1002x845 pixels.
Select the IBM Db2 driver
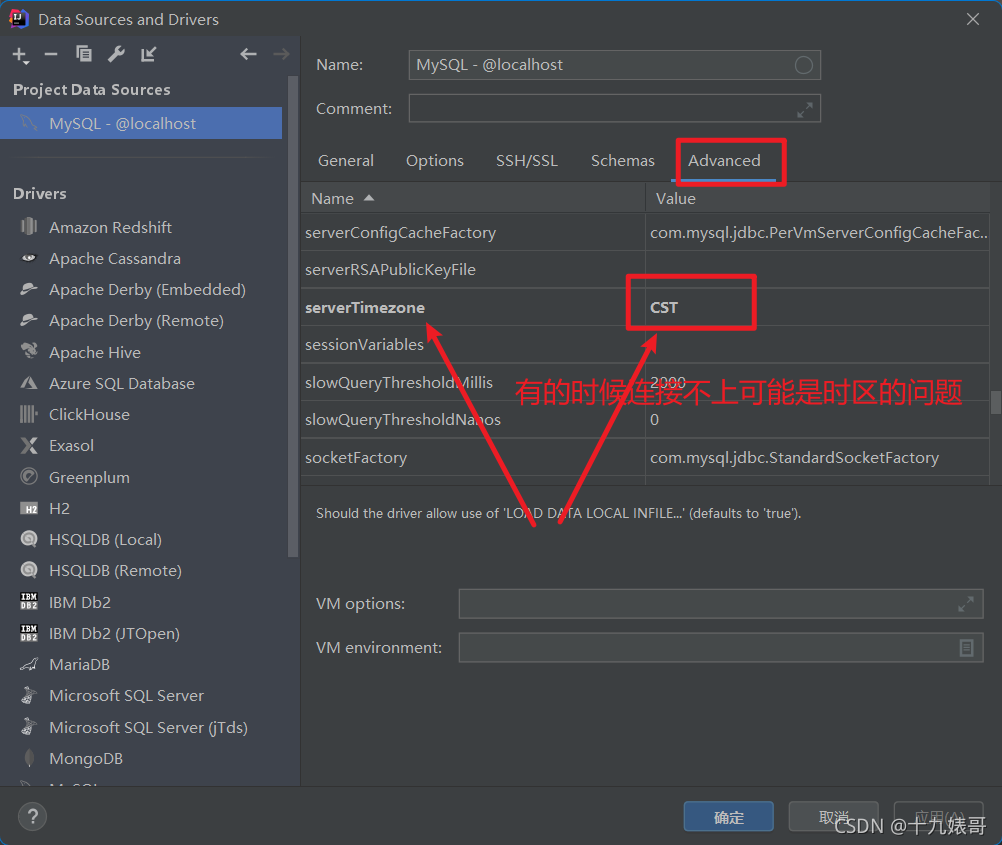pyautogui.click(x=79, y=603)
